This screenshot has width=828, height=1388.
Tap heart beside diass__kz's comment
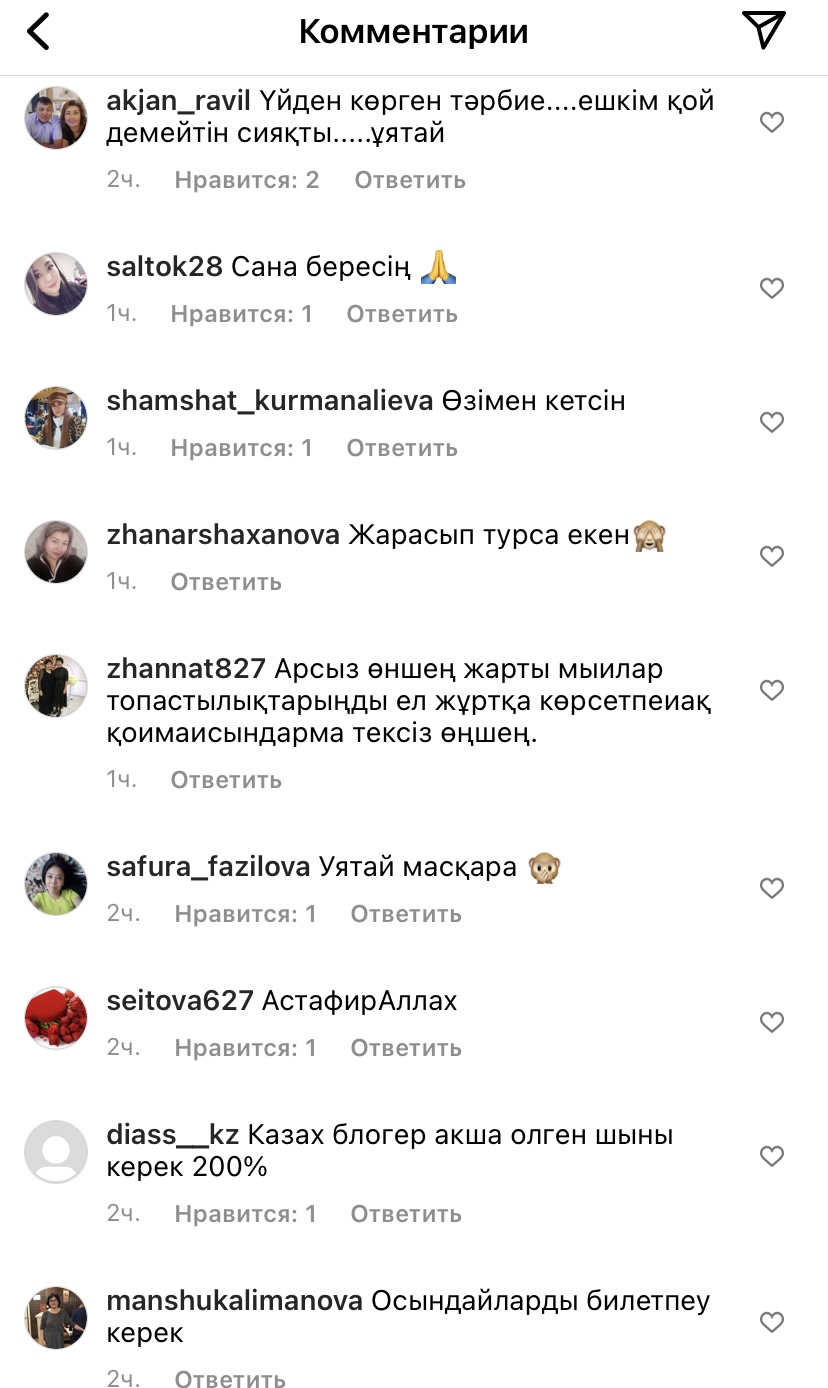(772, 1156)
